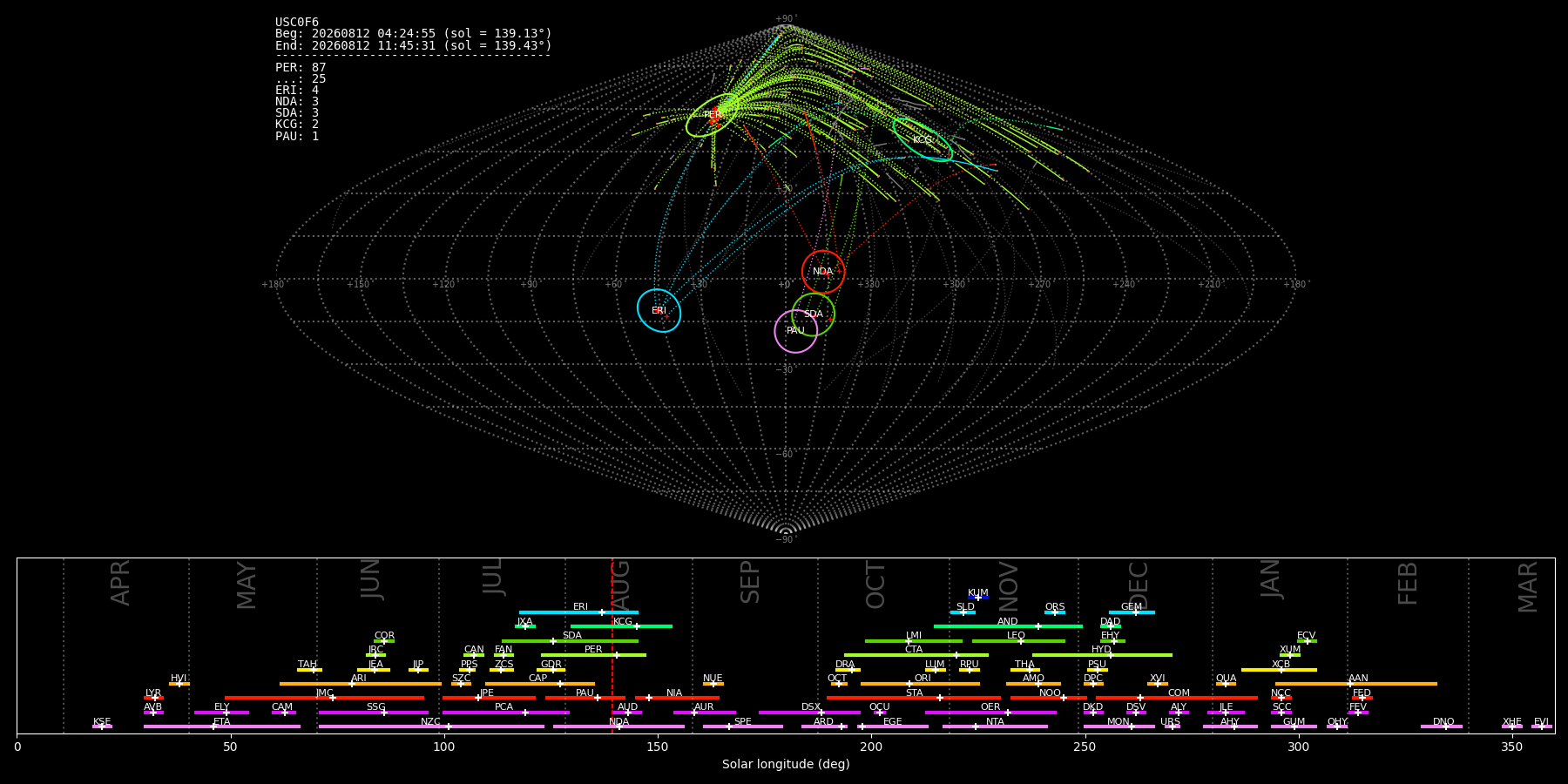Screen dimensions: 1568x784
Task: Select the cyan ERI radiant circle
Action: pyautogui.click(x=659, y=311)
